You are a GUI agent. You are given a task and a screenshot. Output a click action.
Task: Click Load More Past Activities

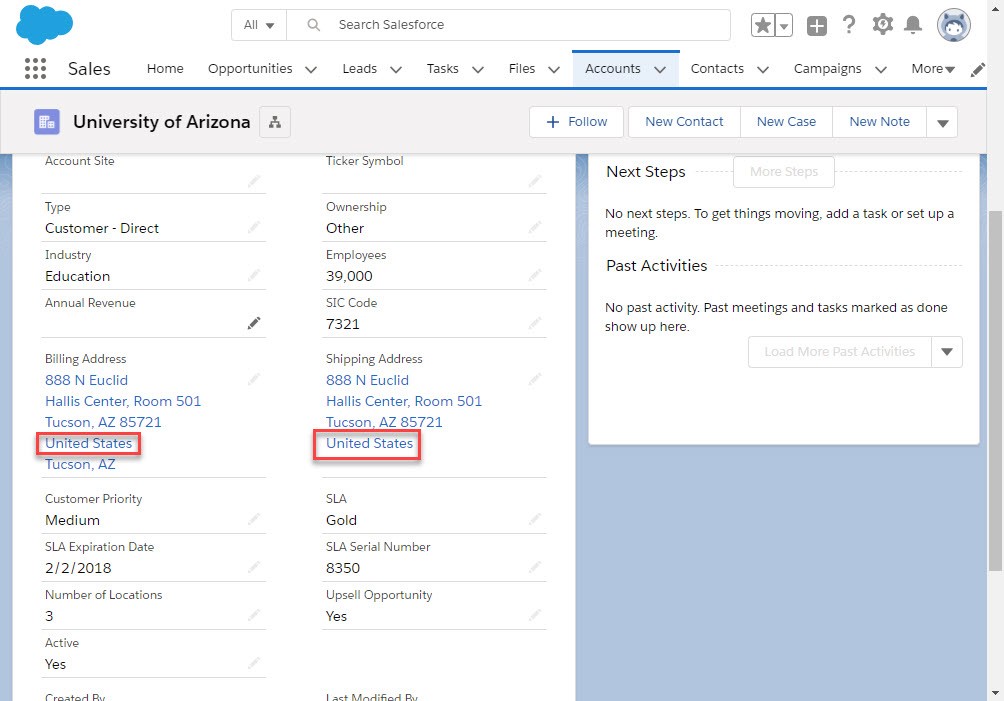(x=839, y=351)
